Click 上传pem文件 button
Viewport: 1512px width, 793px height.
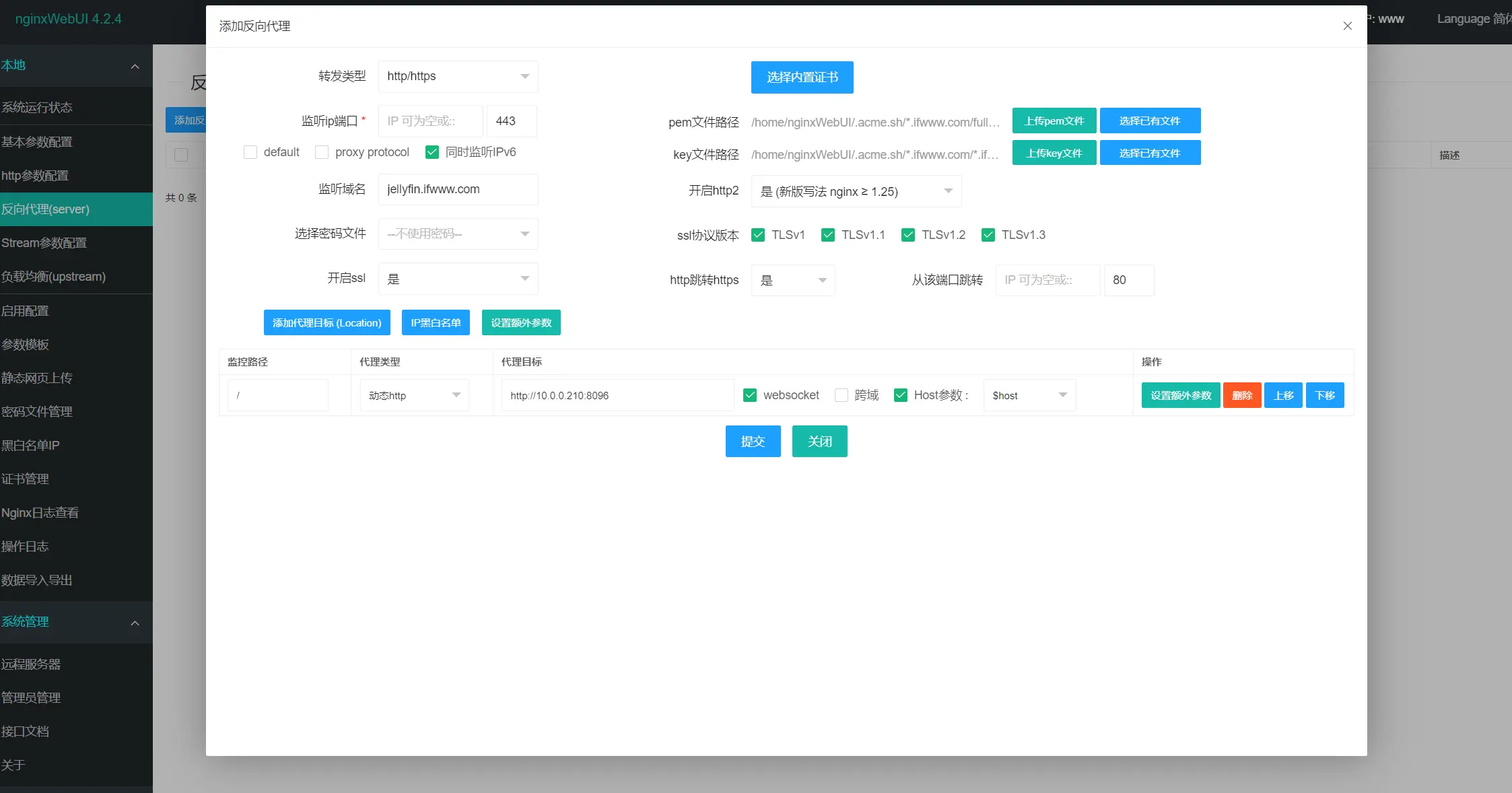[1054, 121]
